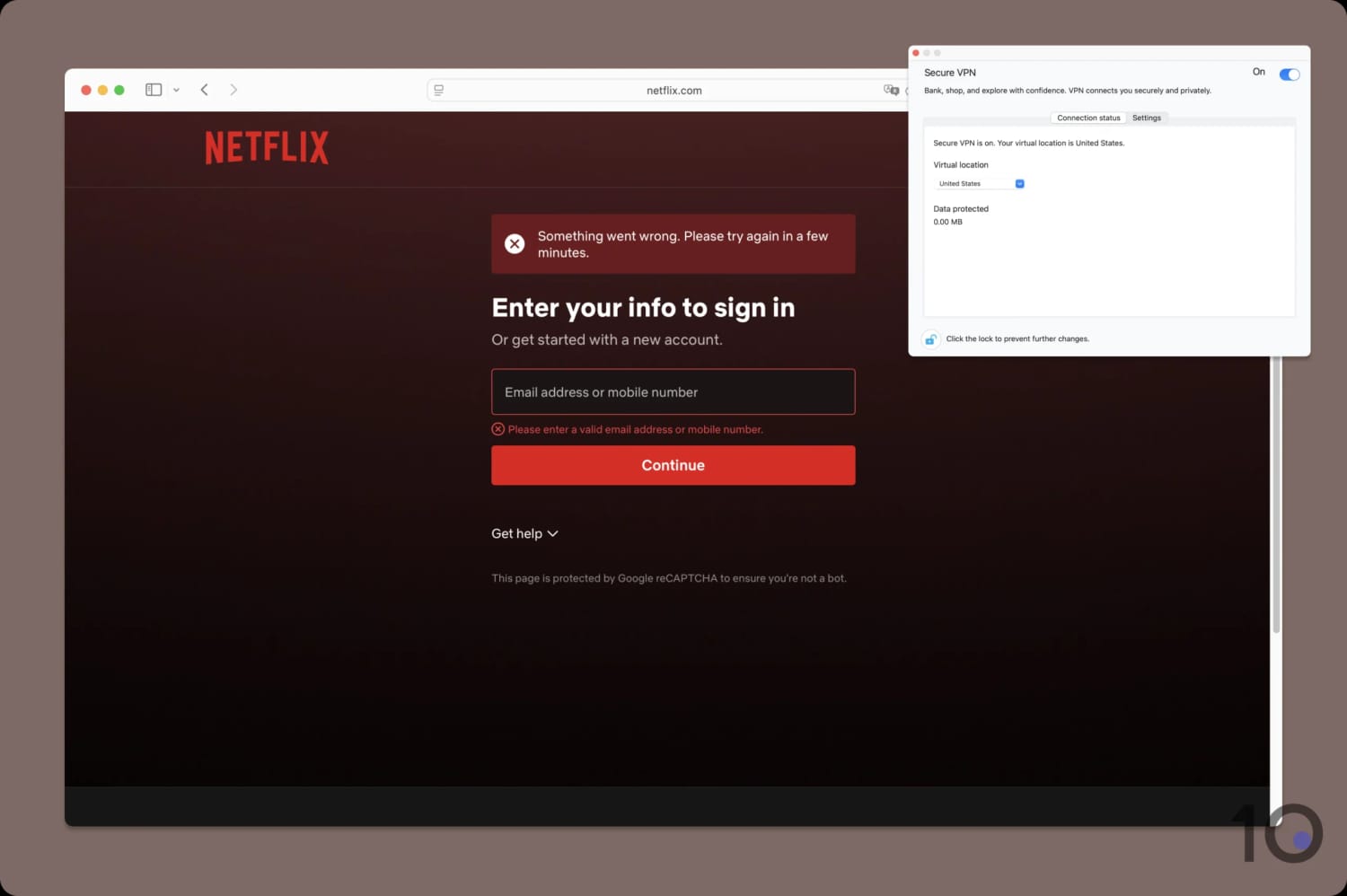
Task: Click the lock icon to prevent changes
Action: coord(931,339)
